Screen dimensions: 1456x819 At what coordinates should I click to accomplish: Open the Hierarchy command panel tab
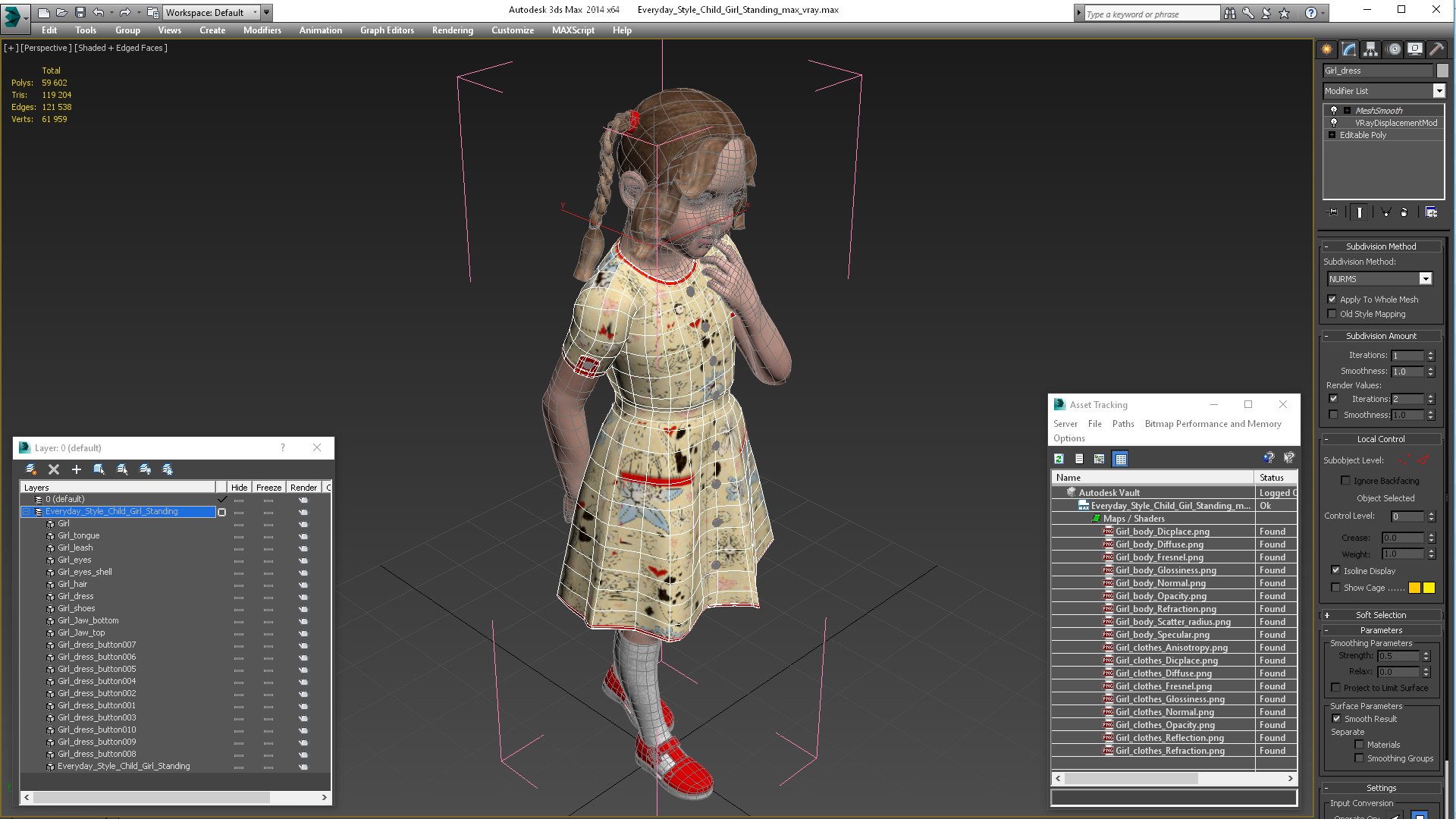pyautogui.click(x=1370, y=49)
